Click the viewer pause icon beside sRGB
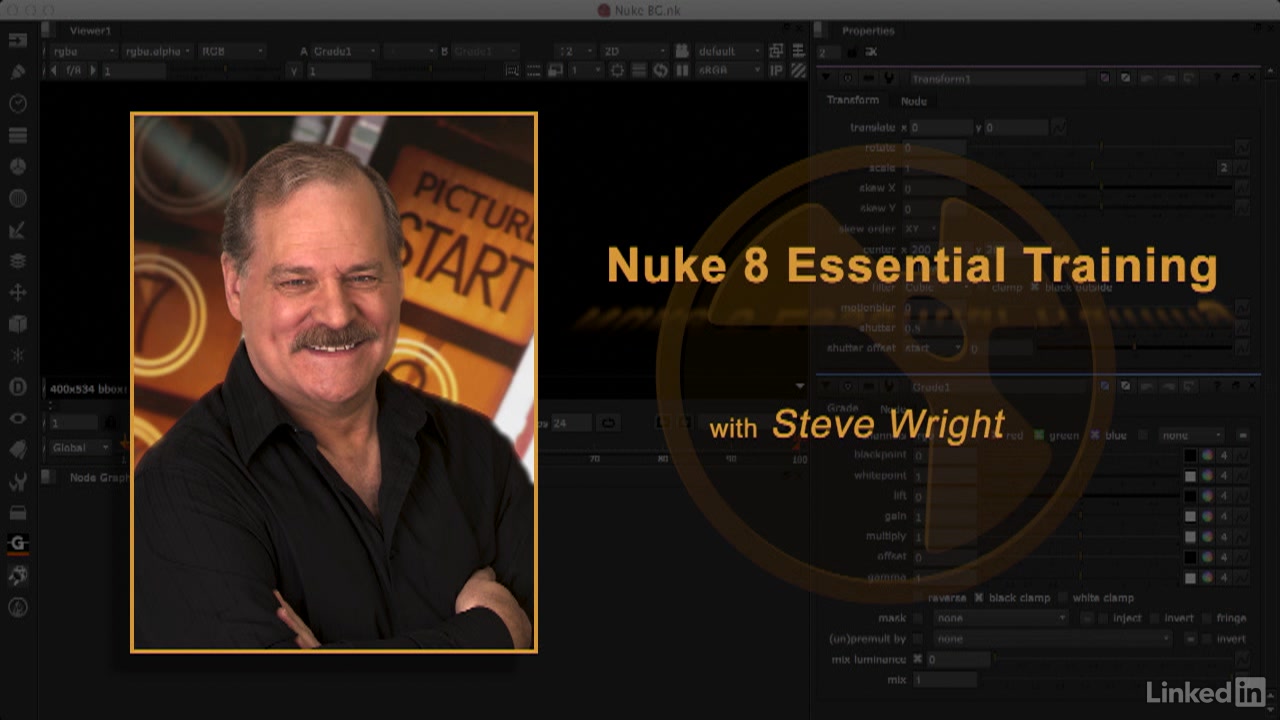 683,71
